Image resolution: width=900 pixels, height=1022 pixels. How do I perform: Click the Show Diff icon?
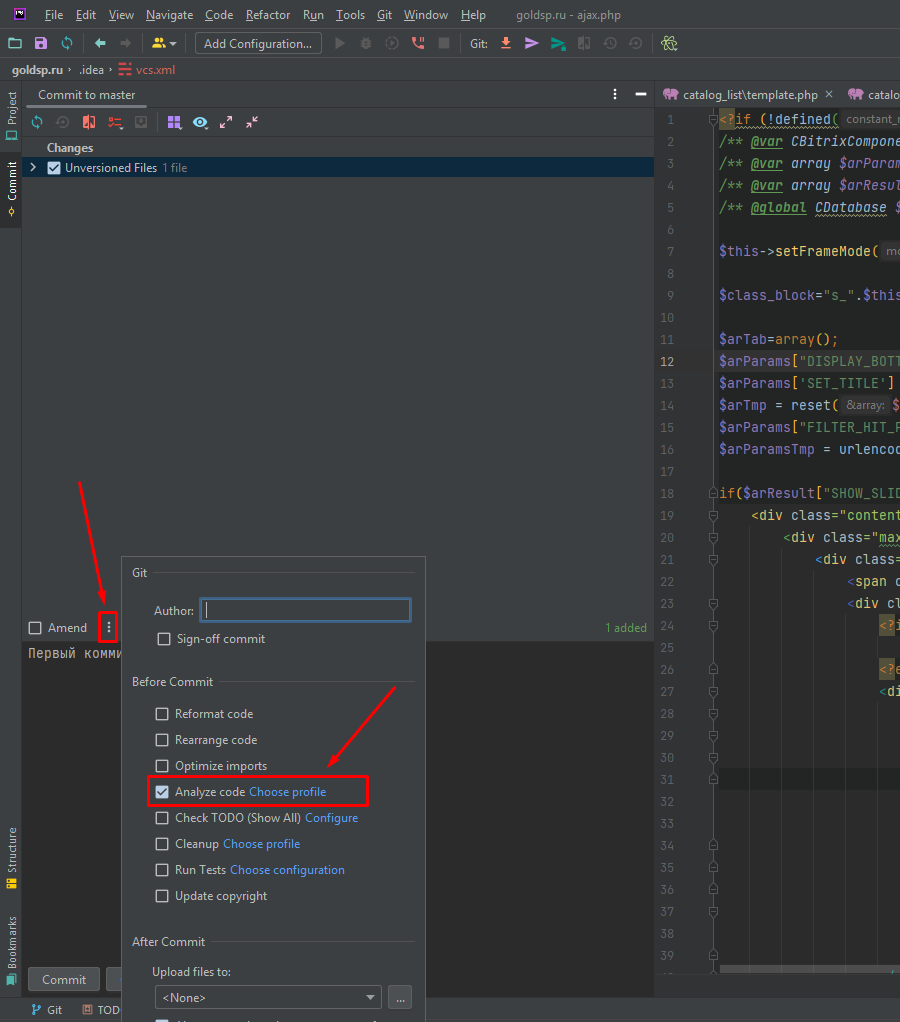[x=89, y=122]
